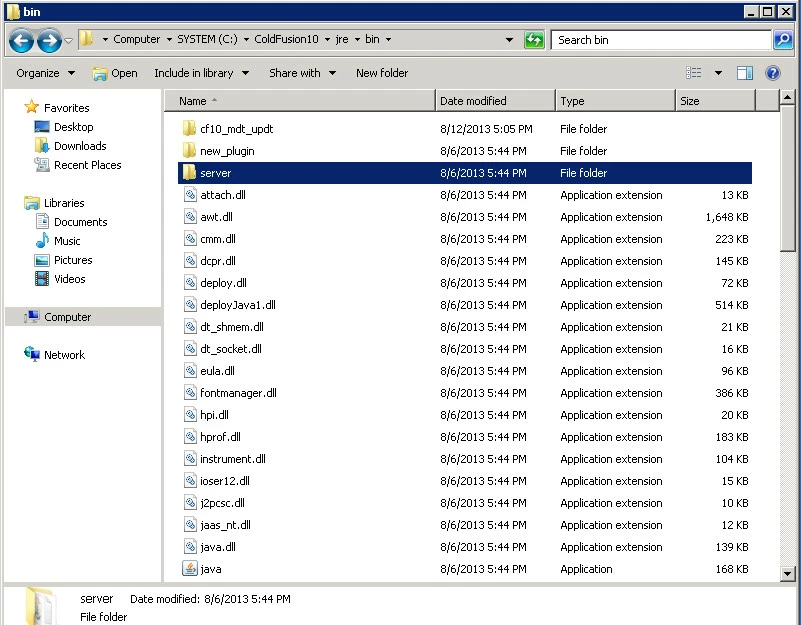Navigate to ColdFusion10 breadcrumb
This screenshot has height=625, width=801.
[286, 39]
